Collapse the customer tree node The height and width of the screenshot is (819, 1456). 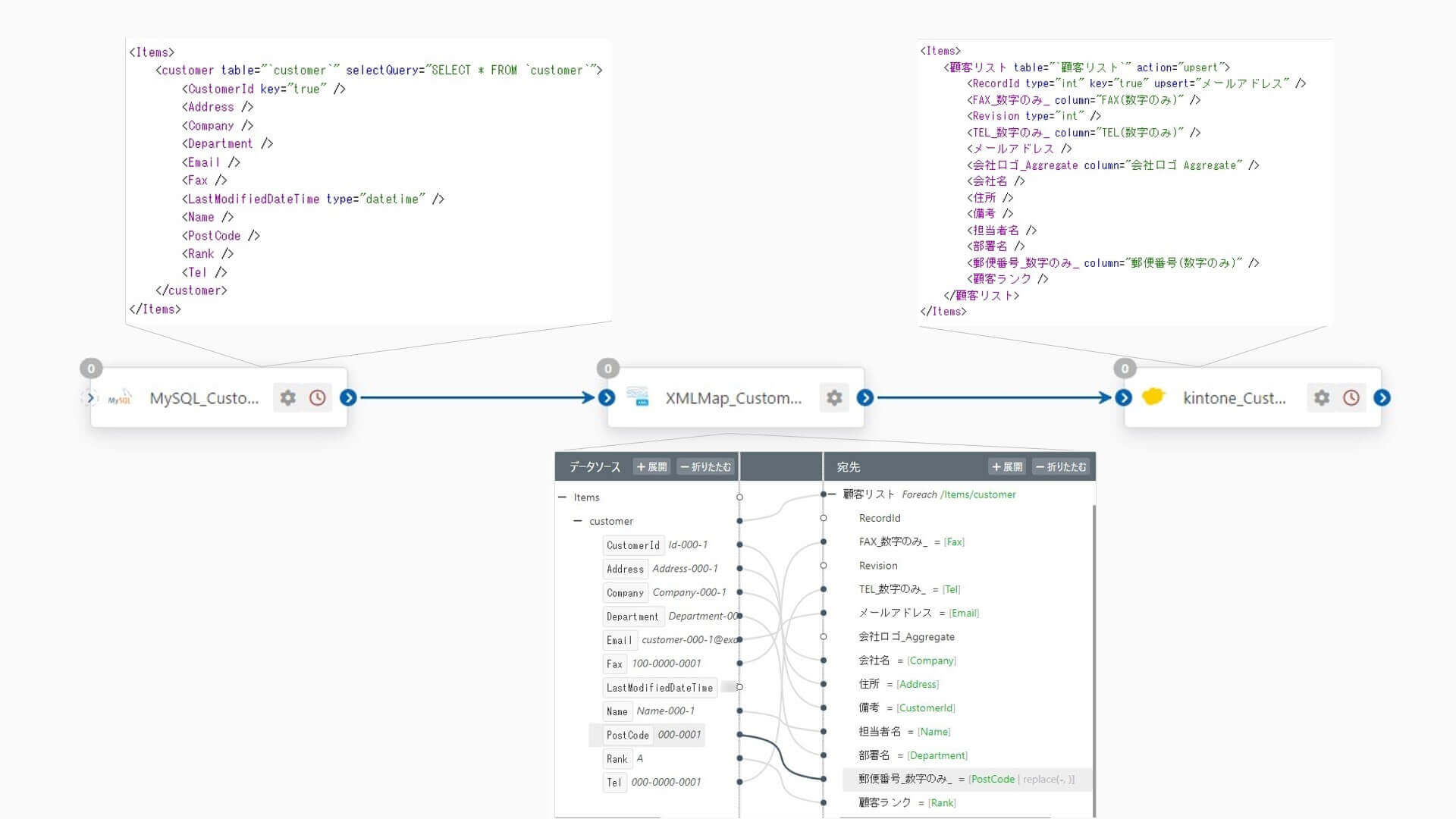578,521
